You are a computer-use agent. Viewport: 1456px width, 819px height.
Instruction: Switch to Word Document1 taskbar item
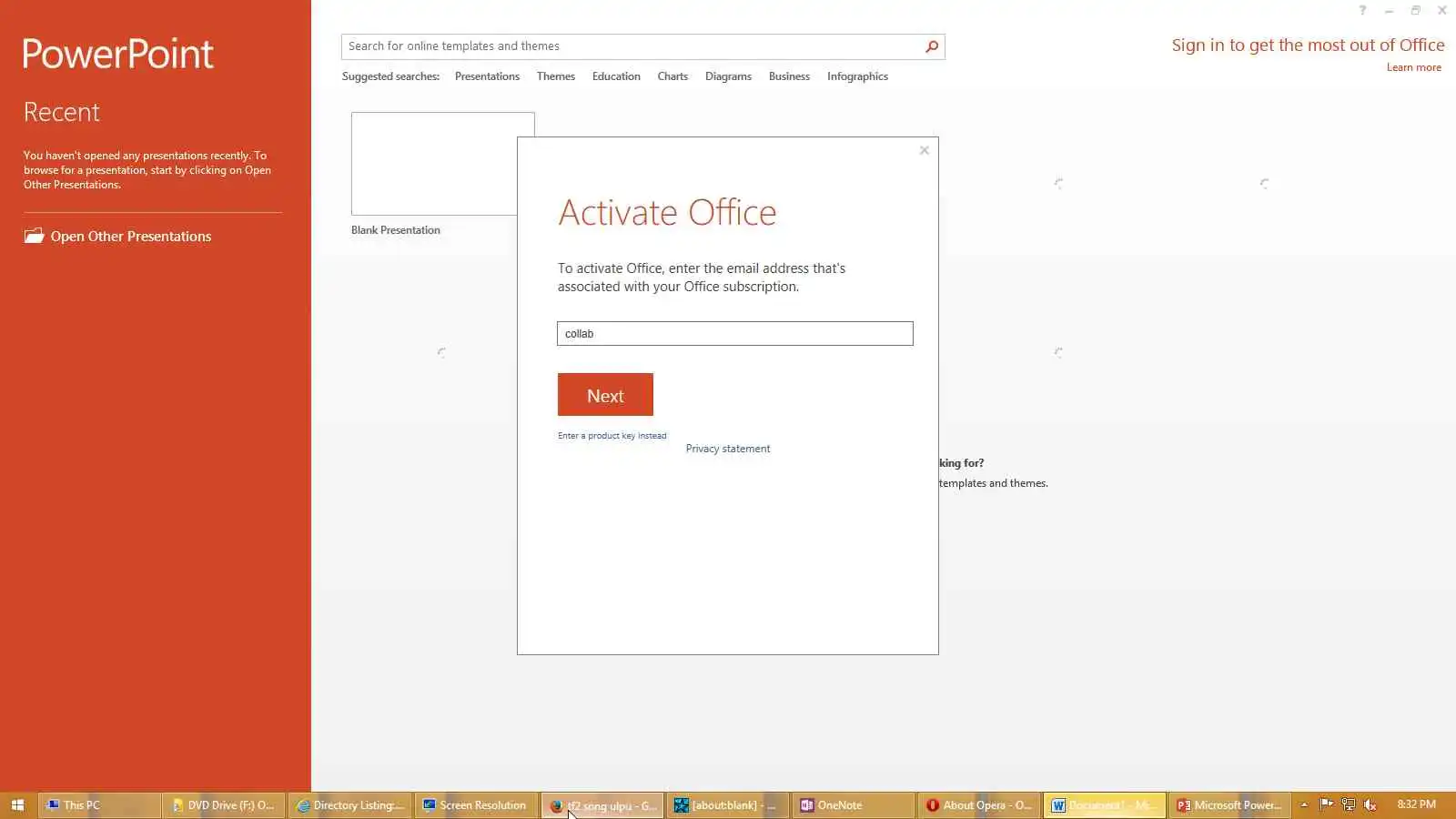click(1105, 805)
